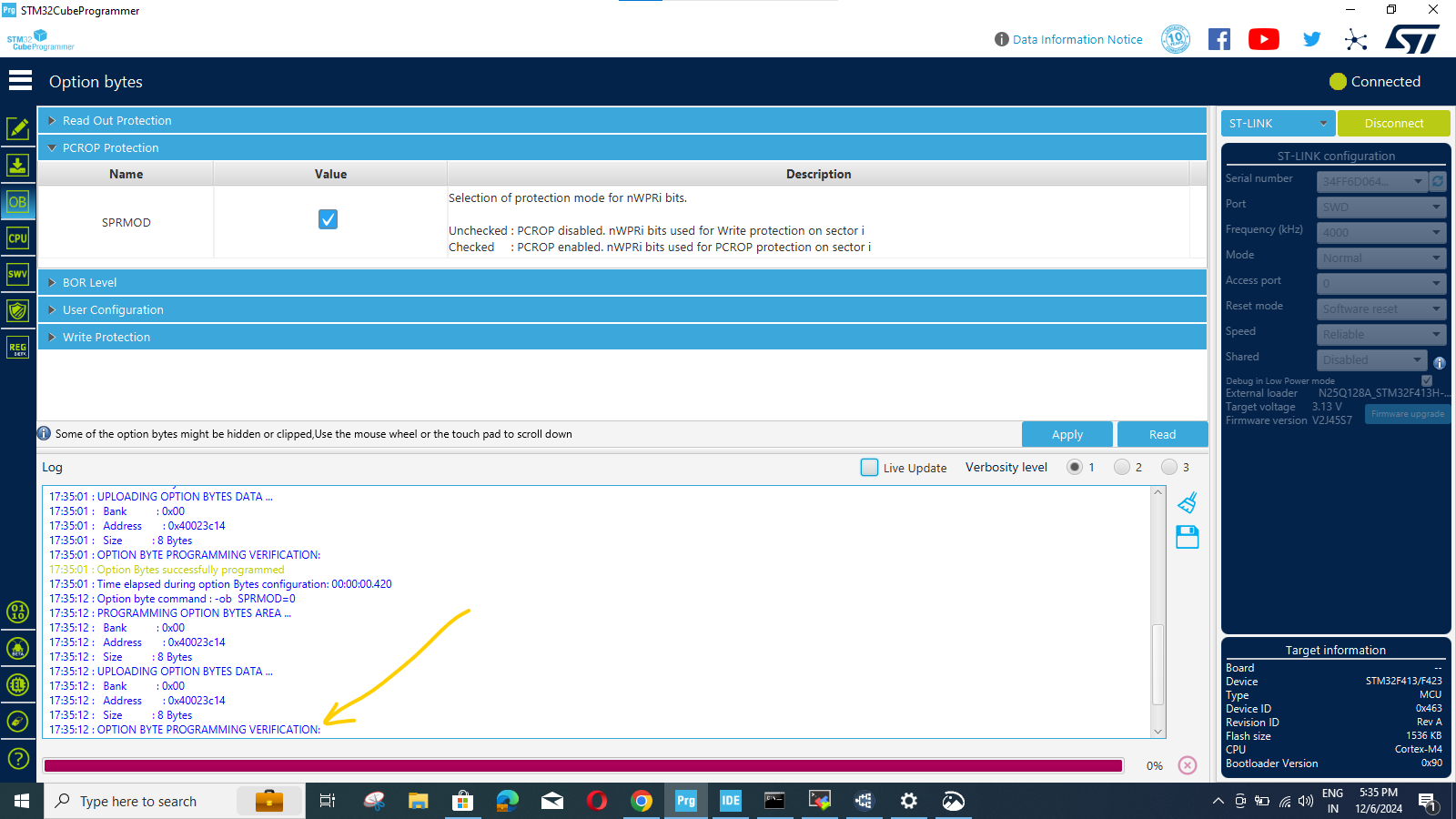Save the log using the floppy disk icon
Viewport: 1456px width, 819px height.
(x=1187, y=537)
